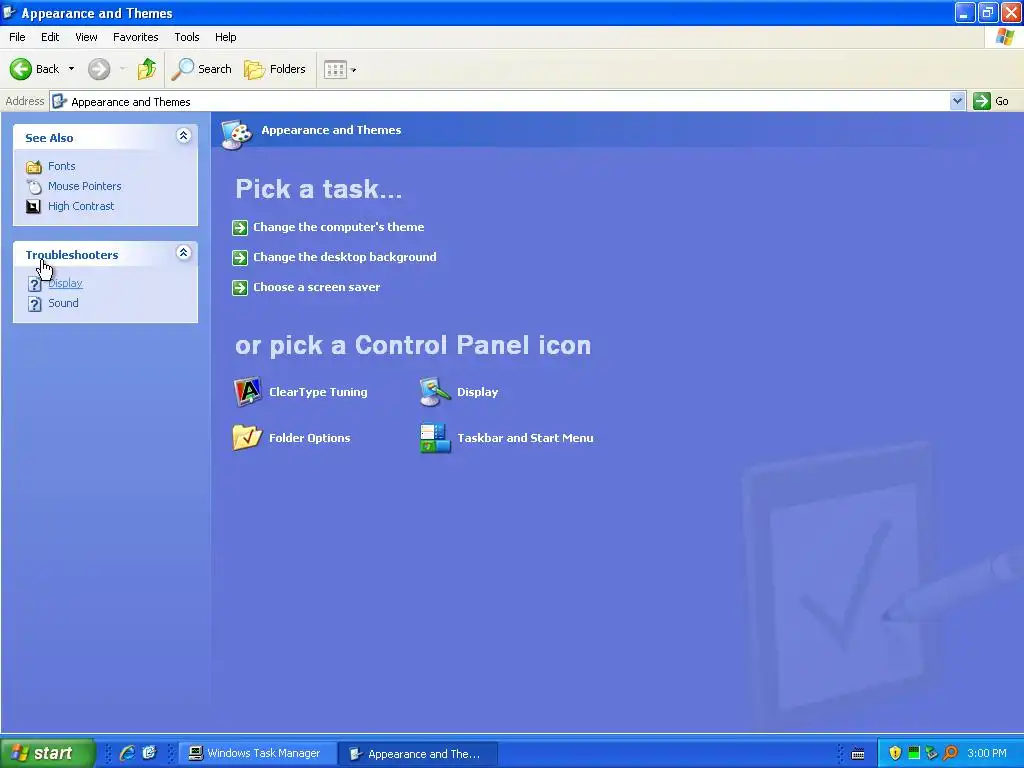
Task: Click Choose a screen saver link
Action: coord(317,287)
